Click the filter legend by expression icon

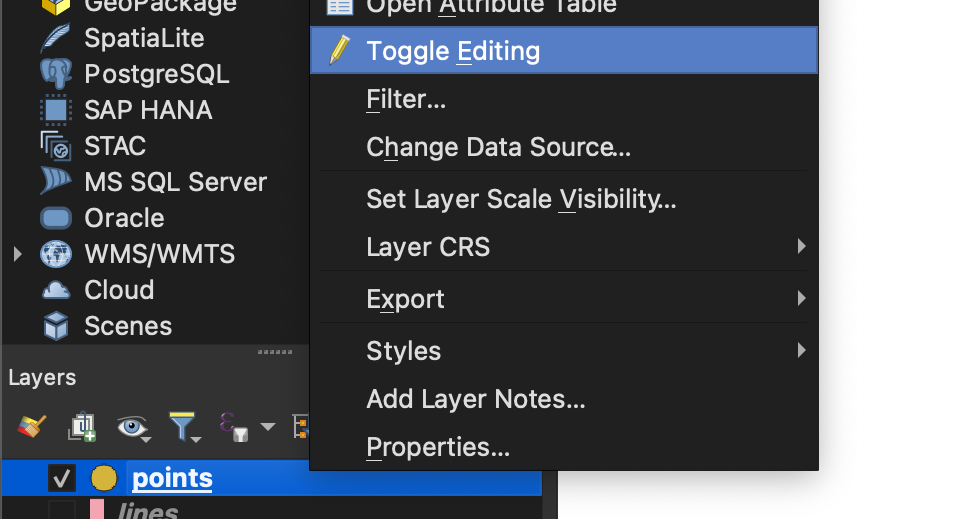(x=234, y=427)
